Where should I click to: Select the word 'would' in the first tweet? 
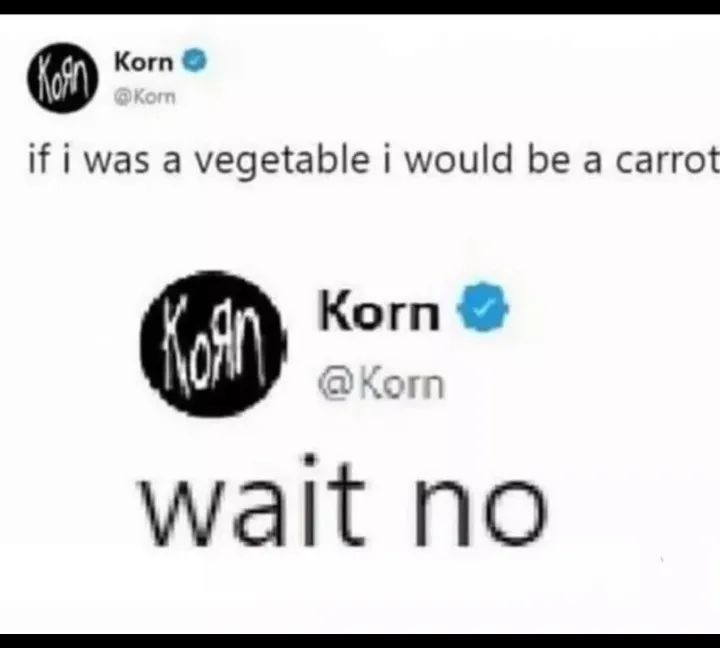[458, 159]
